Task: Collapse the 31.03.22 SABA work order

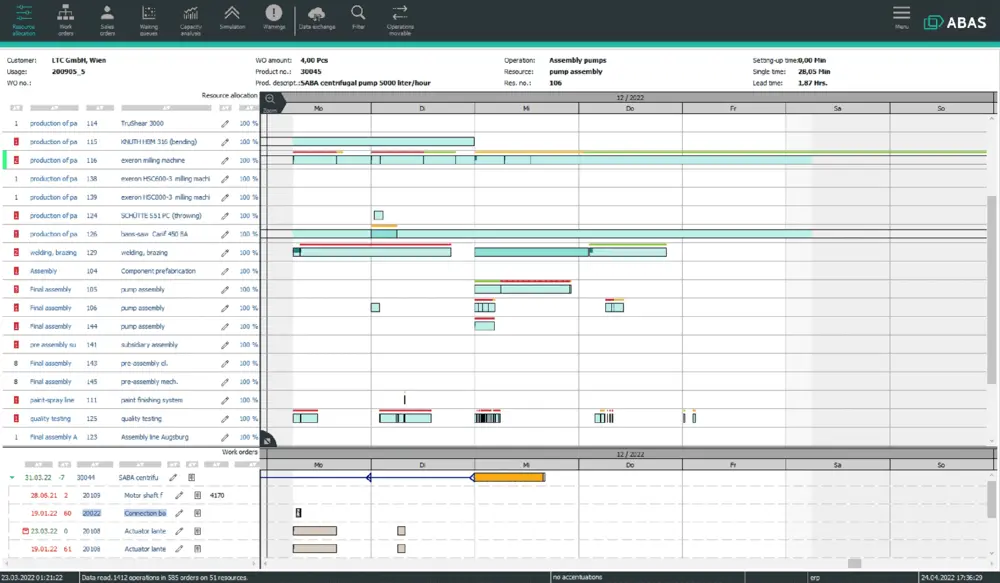Action: tap(12, 477)
